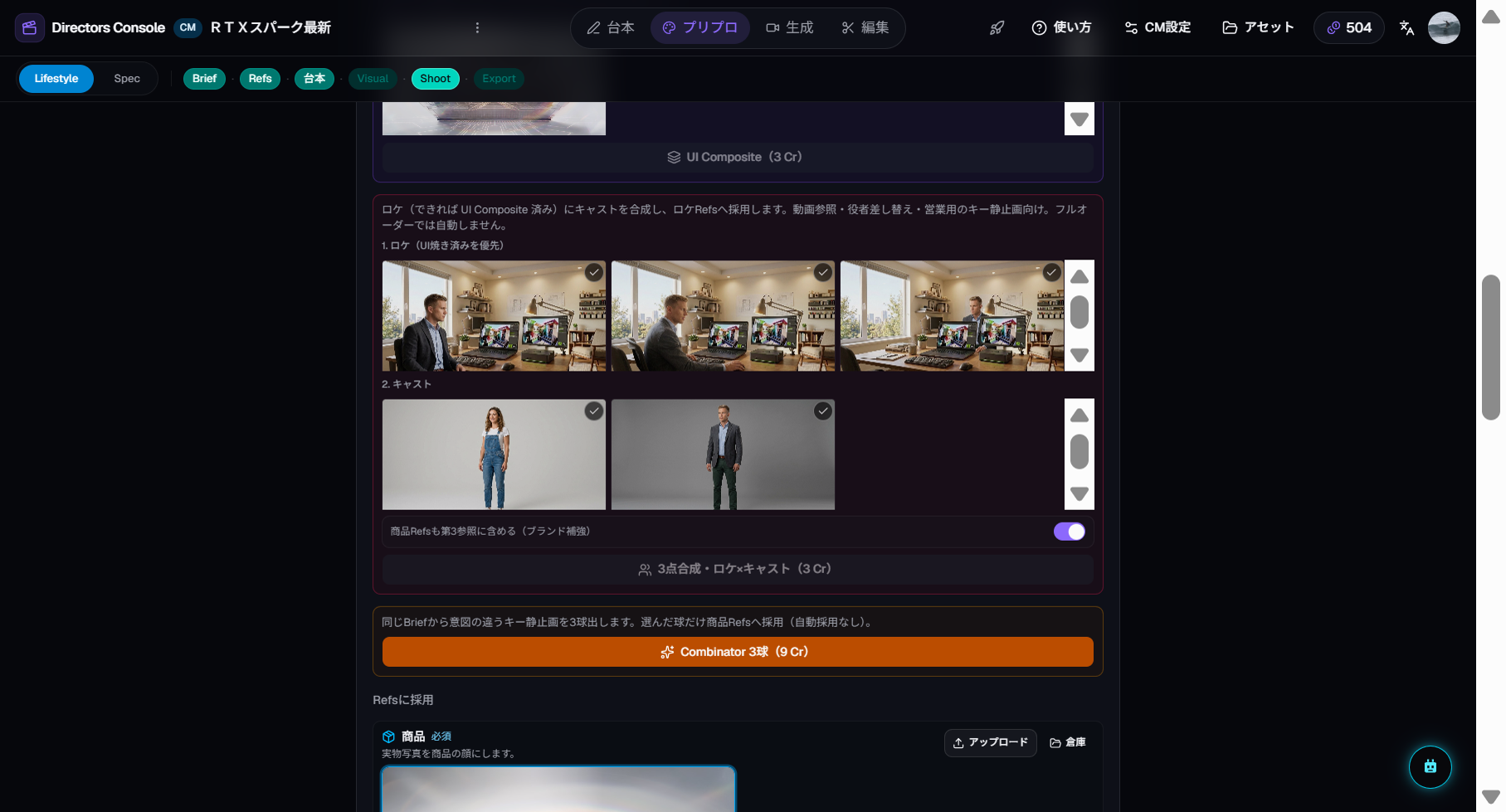Uncheck the man in blazer cast image
Viewport: 1506px width, 812px height.
point(823,411)
